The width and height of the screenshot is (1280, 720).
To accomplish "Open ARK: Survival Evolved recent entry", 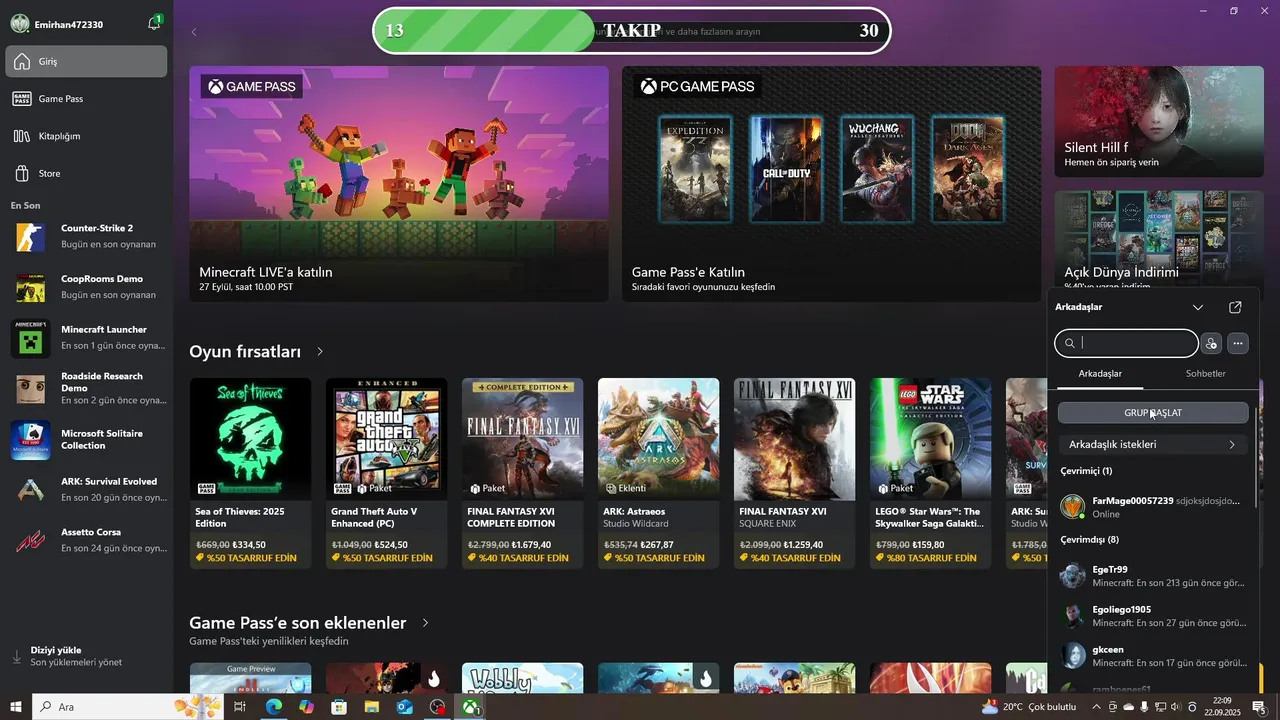I will 87,490.
